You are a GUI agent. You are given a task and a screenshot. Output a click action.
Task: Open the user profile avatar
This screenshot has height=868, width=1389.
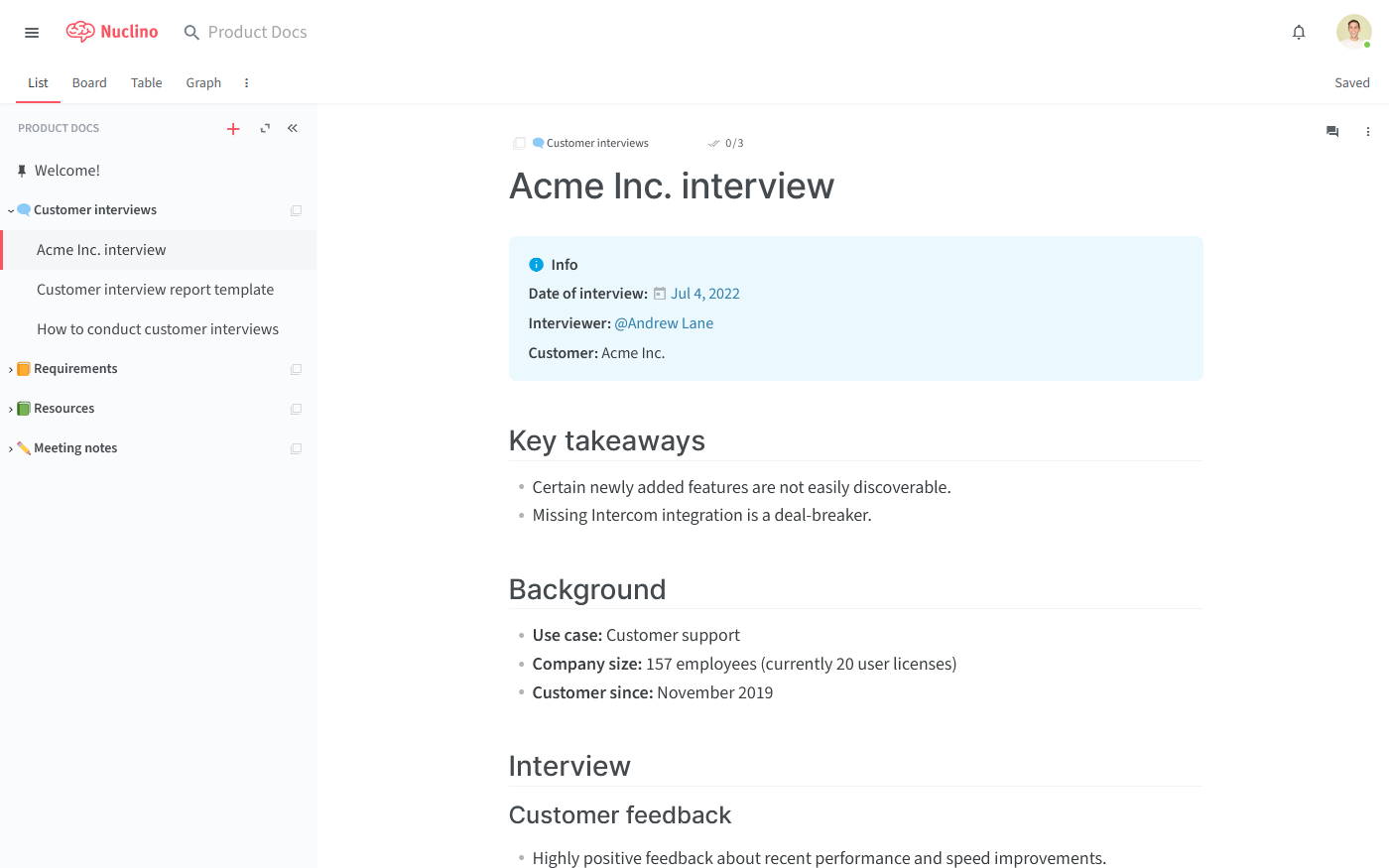click(x=1353, y=32)
